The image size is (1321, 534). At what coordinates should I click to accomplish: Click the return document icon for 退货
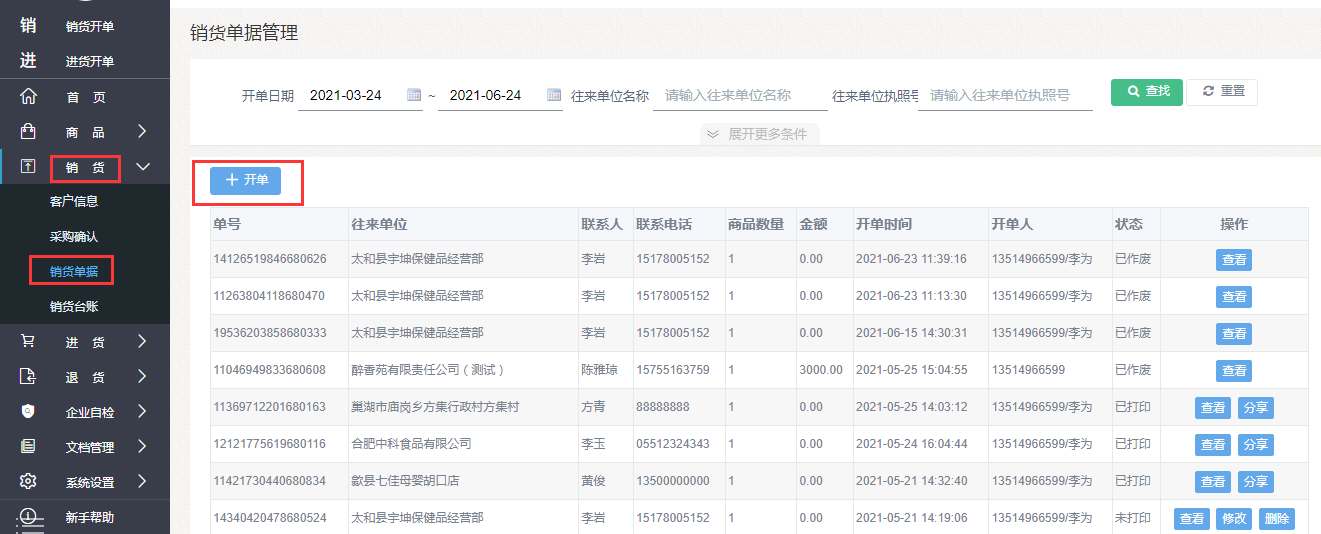tap(28, 377)
